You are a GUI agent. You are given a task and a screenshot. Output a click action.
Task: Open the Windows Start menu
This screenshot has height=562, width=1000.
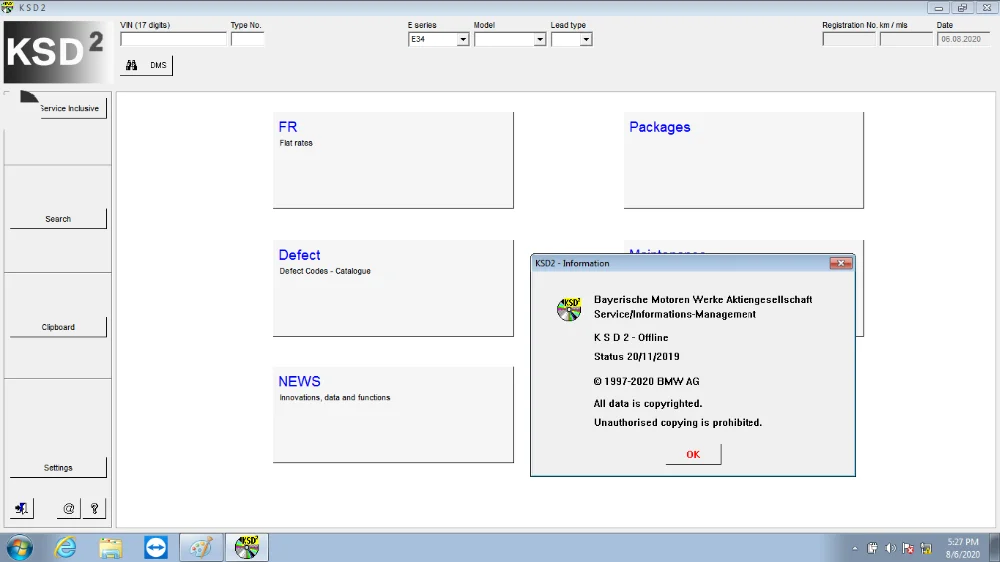(x=19, y=547)
